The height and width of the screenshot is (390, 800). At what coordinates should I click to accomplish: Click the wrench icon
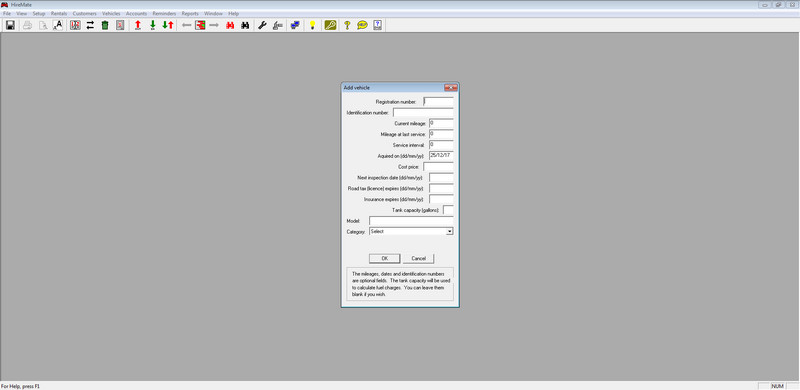pos(262,25)
